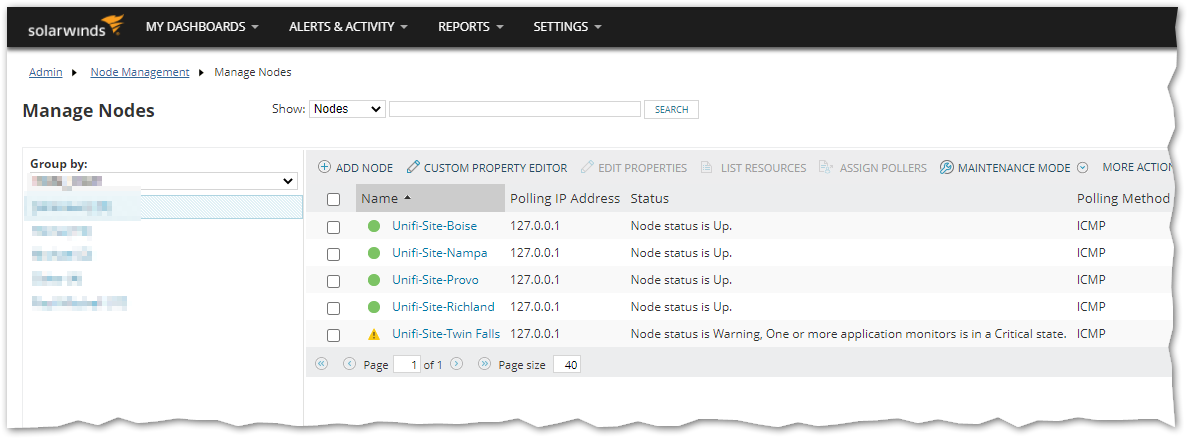Click the Maintenance Mode wrench icon

tap(946, 168)
